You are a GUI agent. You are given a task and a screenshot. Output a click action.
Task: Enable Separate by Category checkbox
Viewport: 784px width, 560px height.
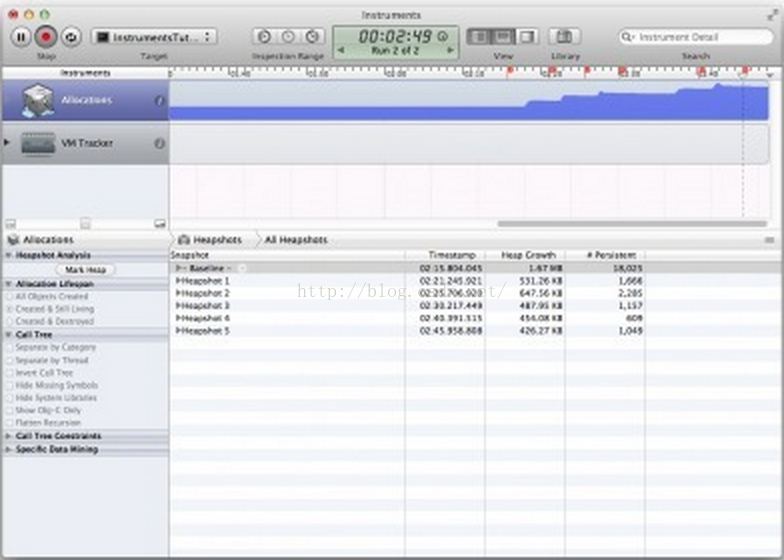(10, 348)
